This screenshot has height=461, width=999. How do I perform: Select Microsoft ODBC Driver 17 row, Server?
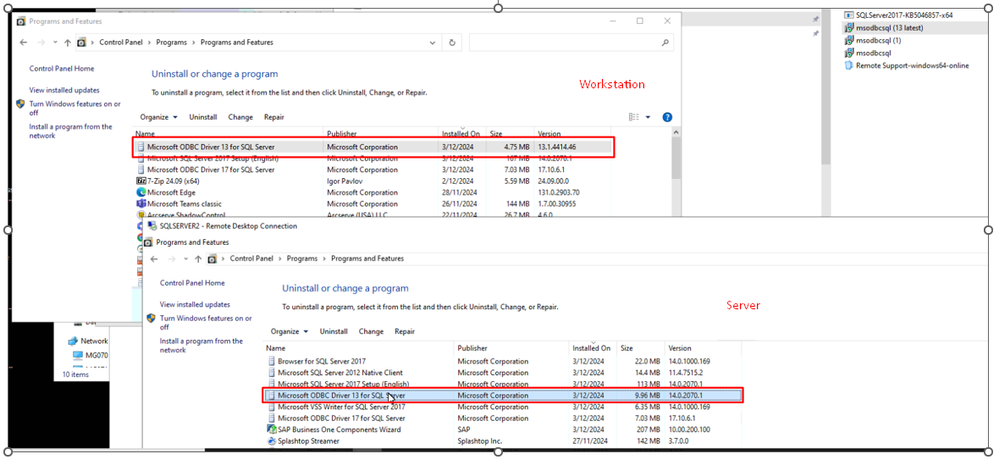[503, 418]
